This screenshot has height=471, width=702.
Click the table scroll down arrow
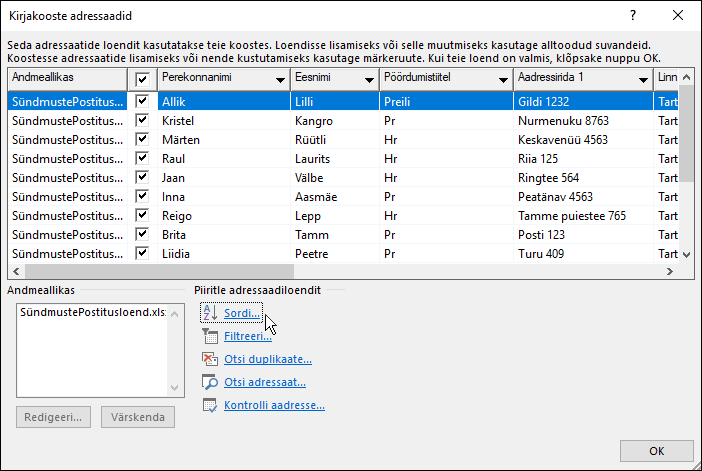[686, 254]
